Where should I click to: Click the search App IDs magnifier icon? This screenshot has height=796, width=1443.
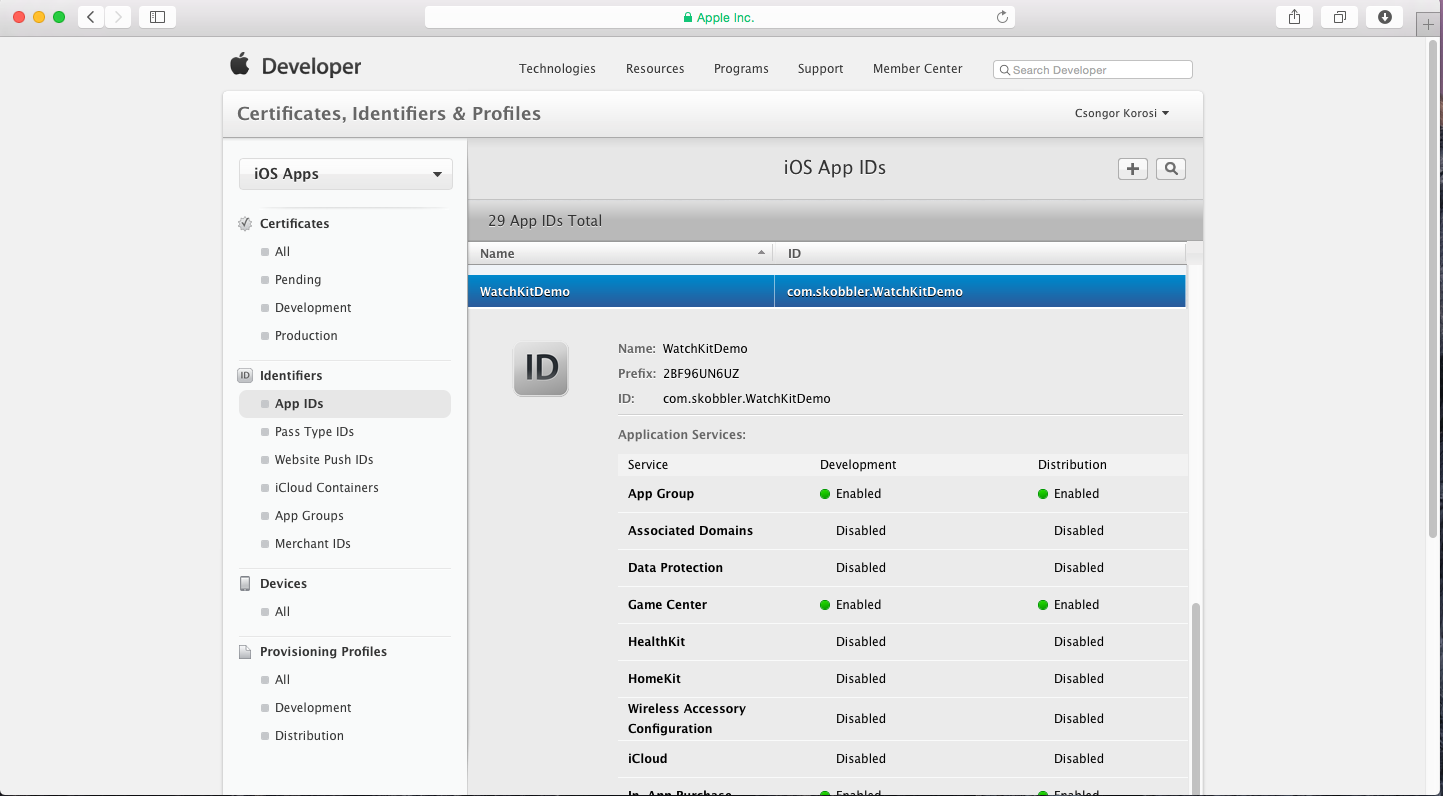coord(1170,169)
